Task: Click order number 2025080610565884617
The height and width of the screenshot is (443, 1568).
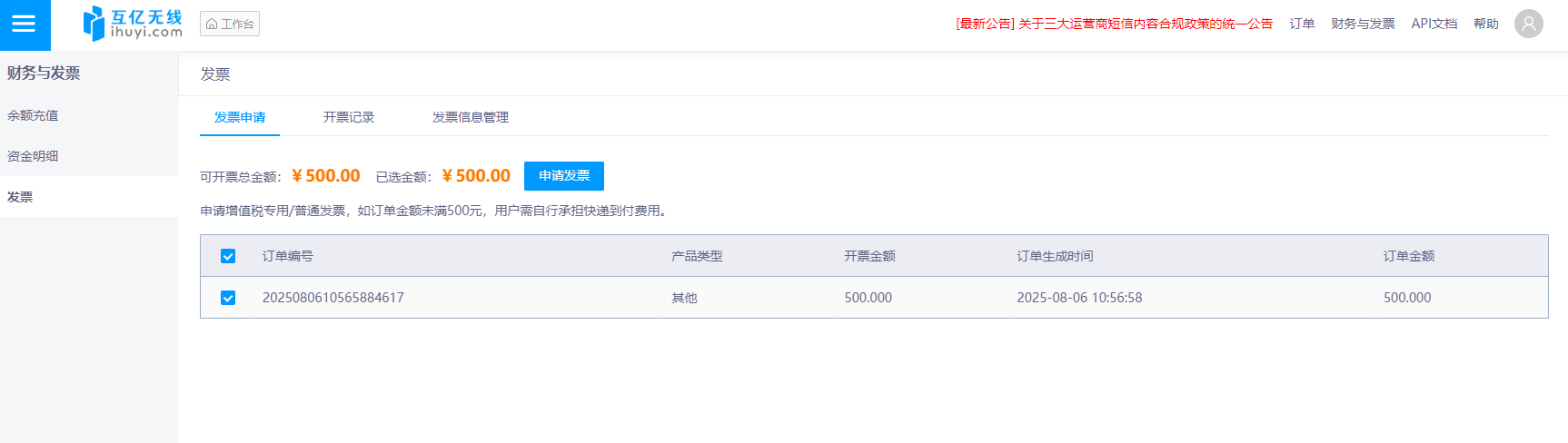Action: point(332,298)
